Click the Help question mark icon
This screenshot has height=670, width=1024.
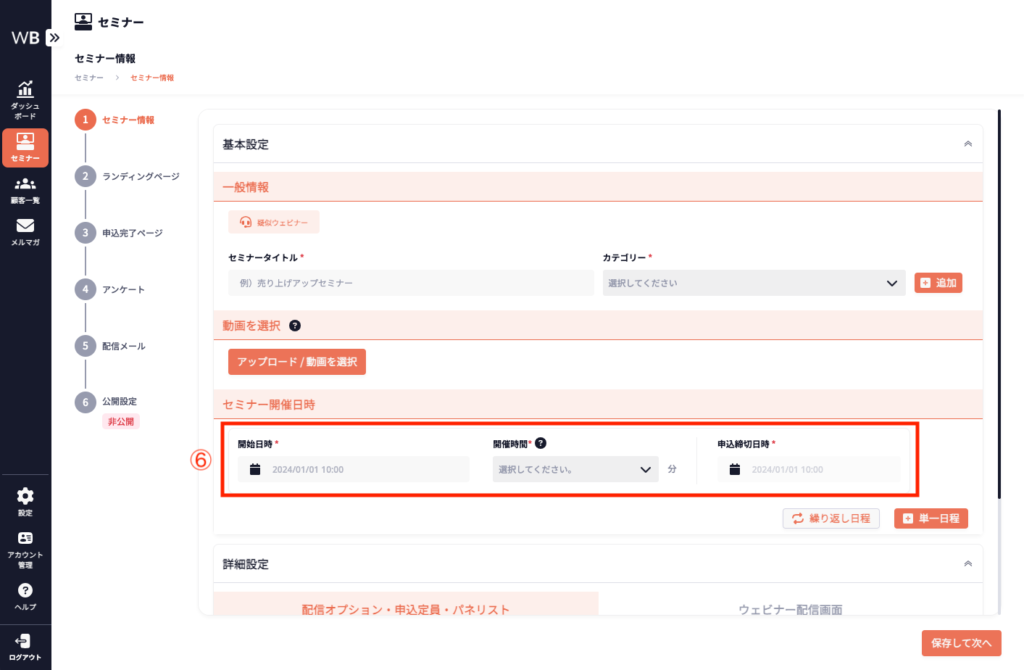click(x=25, y=595)
